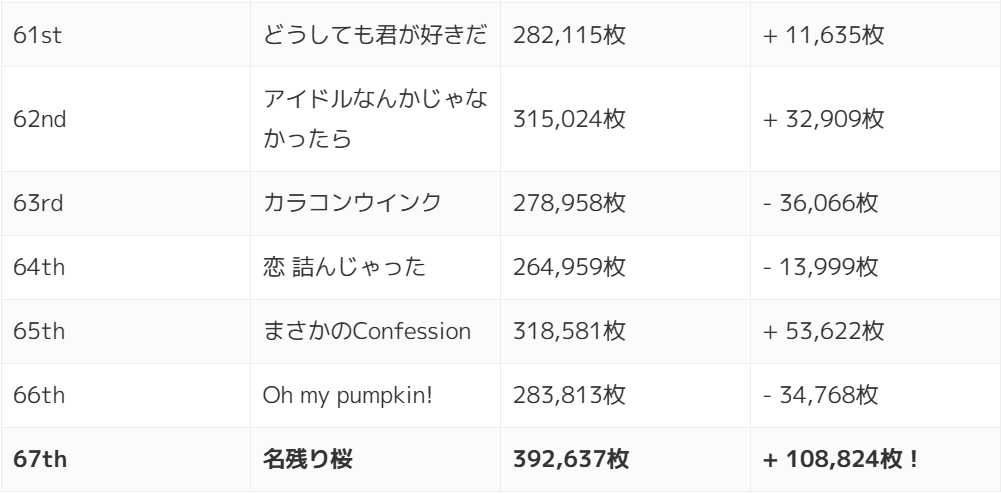Screen dimensions: 1001x494
Task: Select the song title どうしても君が好きだ
Action: click(375, 37)
